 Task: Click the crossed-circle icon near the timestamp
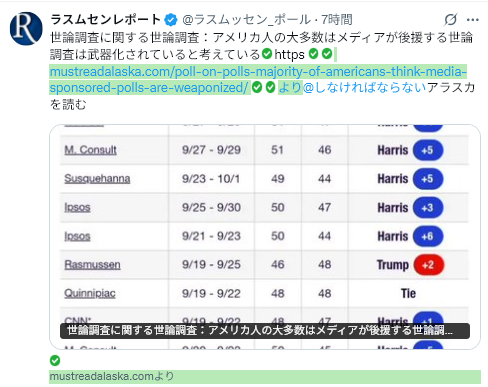tap(451, 20)
